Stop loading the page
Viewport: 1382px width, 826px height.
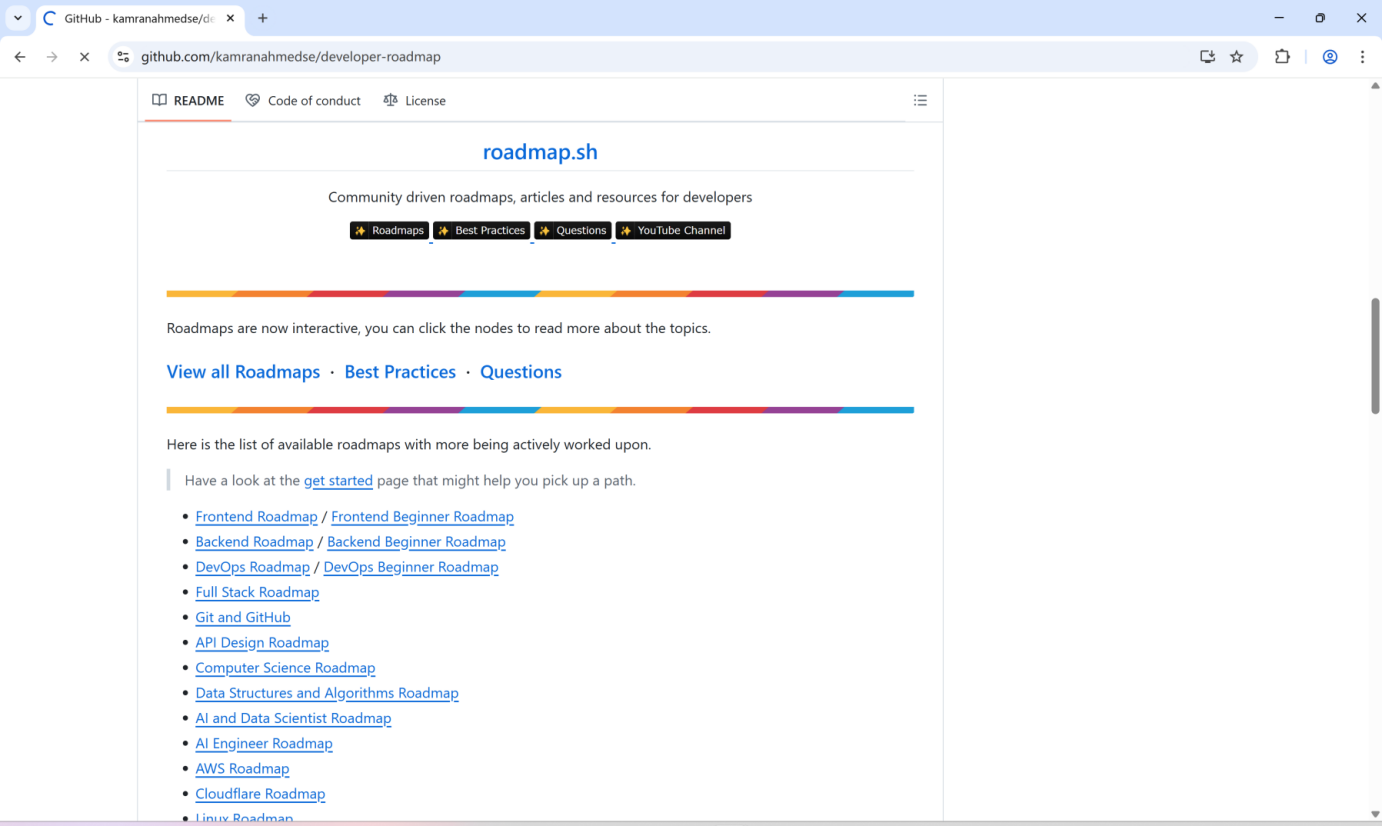pyautogui.click(x=84, y=57)
